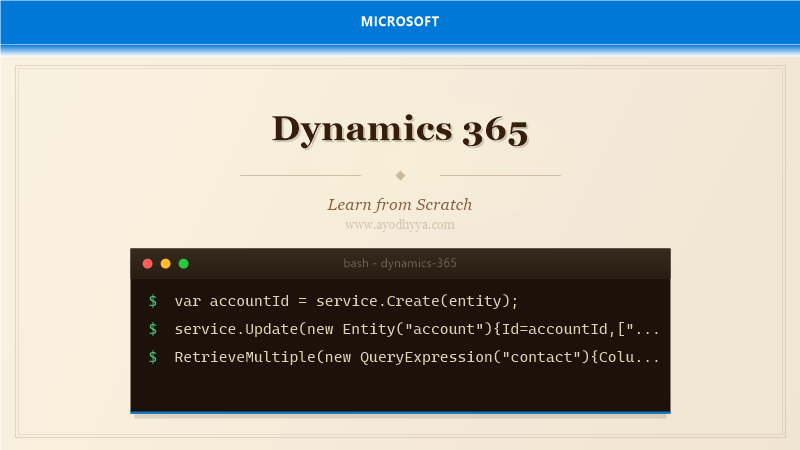Click the service.Create(entity) command line
Viewport: 800px width, 450px height.
click(346, 301)
